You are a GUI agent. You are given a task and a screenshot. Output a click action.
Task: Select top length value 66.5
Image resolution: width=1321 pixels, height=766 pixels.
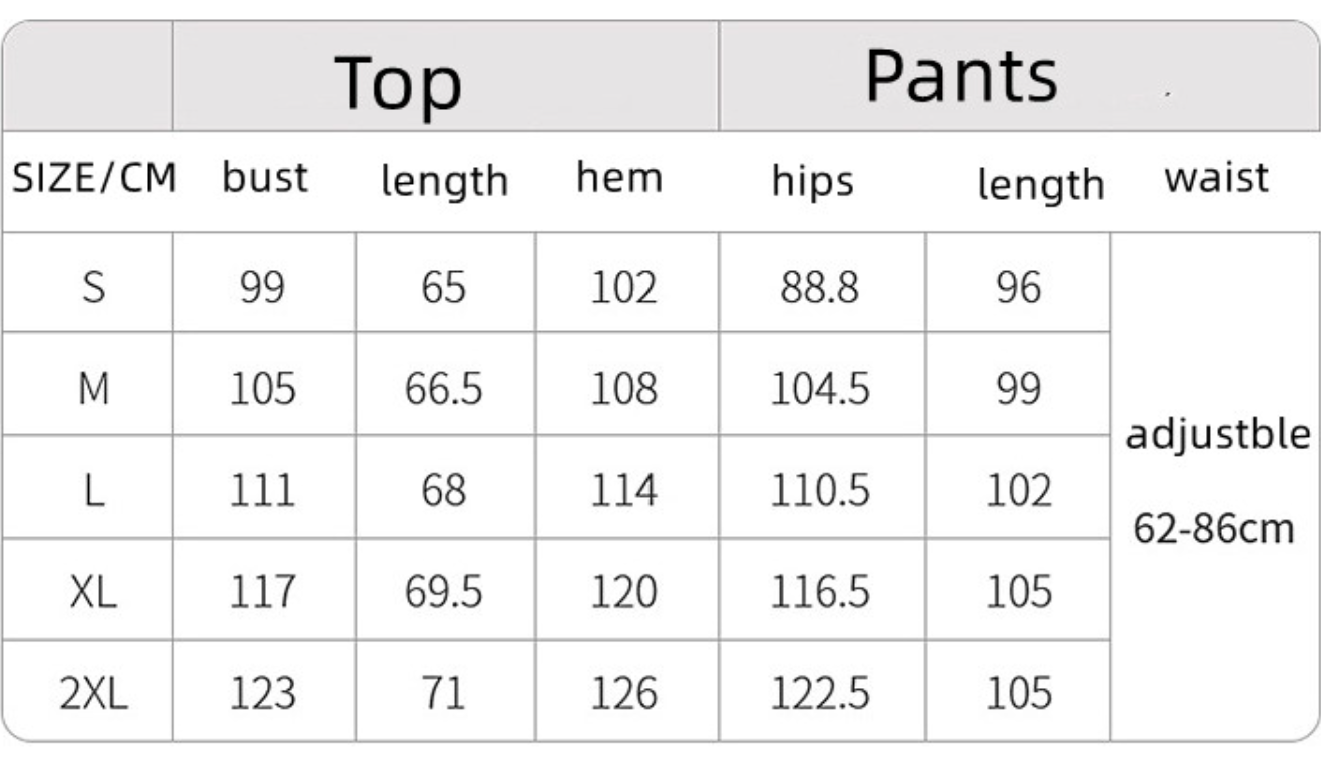click(443, 389)
